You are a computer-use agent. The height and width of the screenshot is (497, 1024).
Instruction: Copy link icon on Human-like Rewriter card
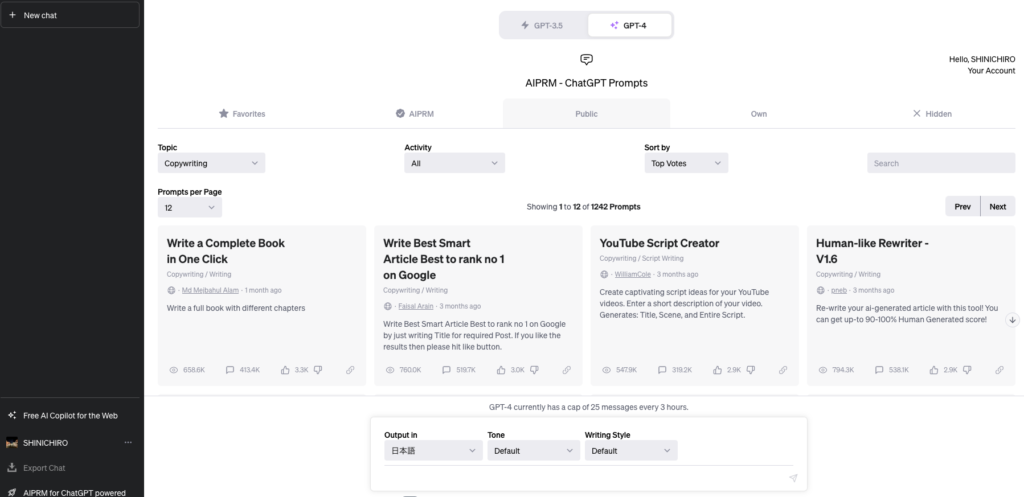tap(999, 370)
